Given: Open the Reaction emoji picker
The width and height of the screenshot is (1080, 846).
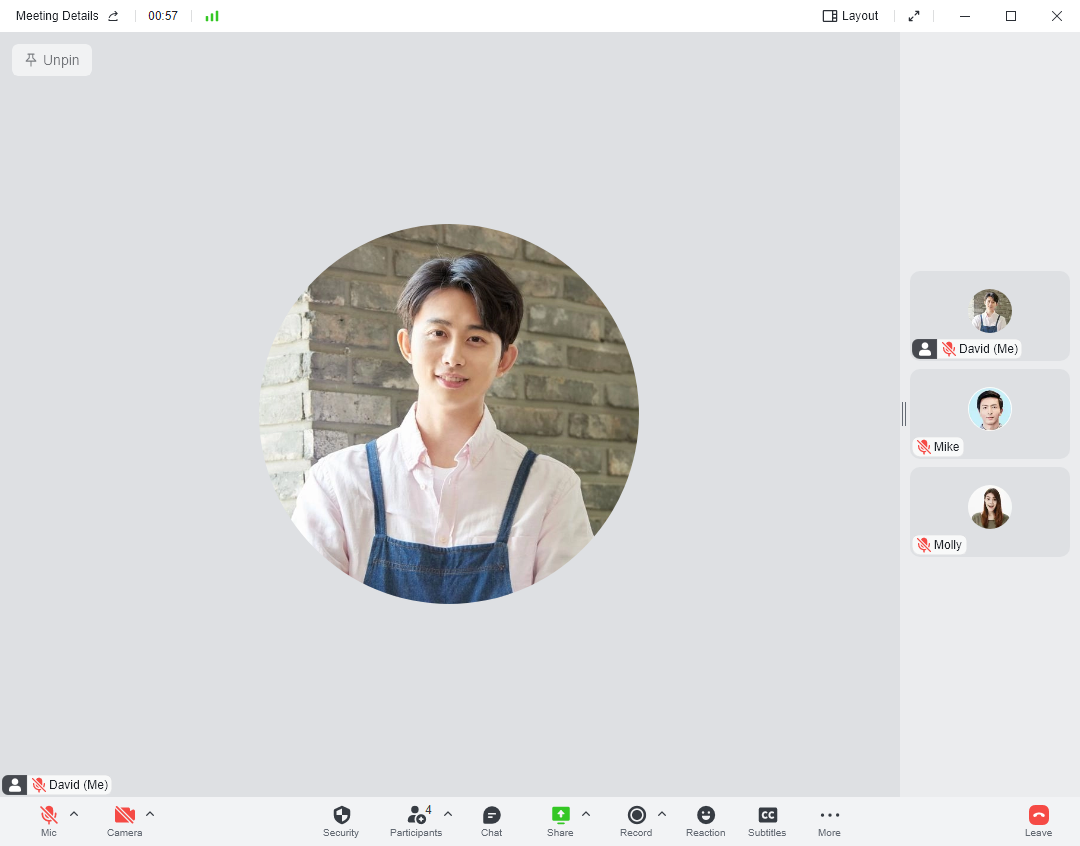Looking at the screenshot, I should (706, 821).
